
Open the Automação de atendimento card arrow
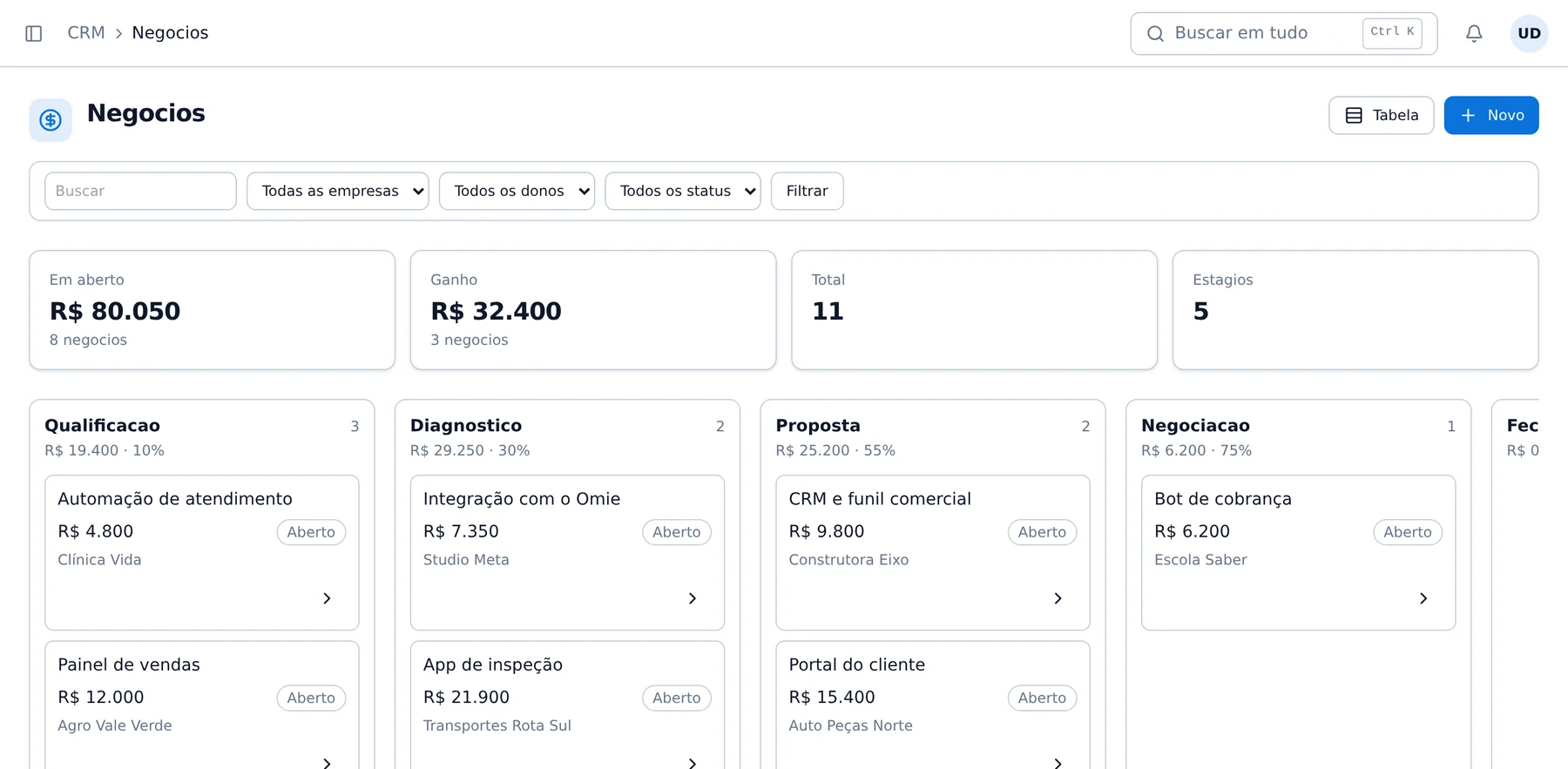tap(327, 598)
